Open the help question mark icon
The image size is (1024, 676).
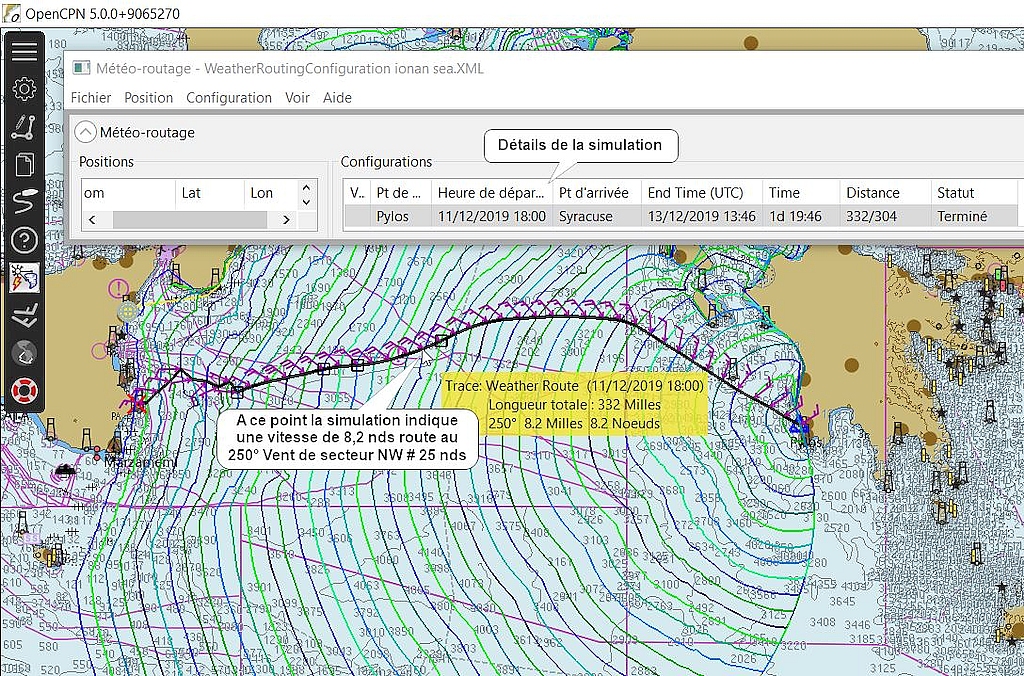pos(24,239)
